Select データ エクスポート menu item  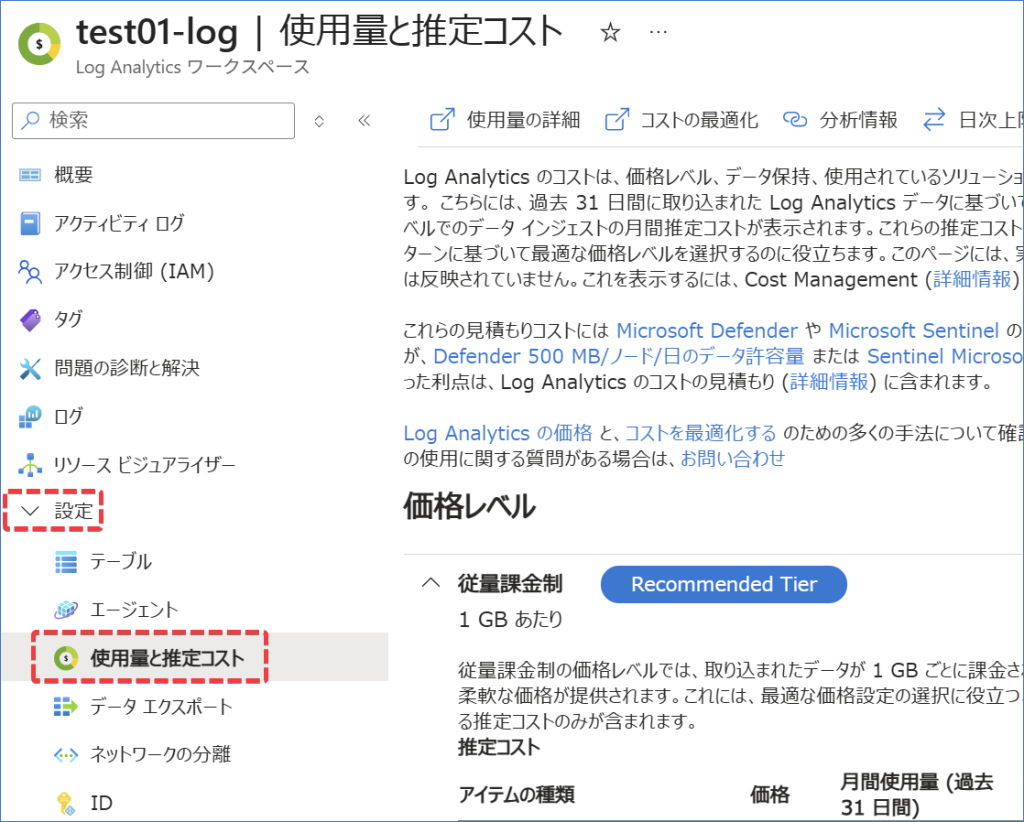(x=160, y=707)
